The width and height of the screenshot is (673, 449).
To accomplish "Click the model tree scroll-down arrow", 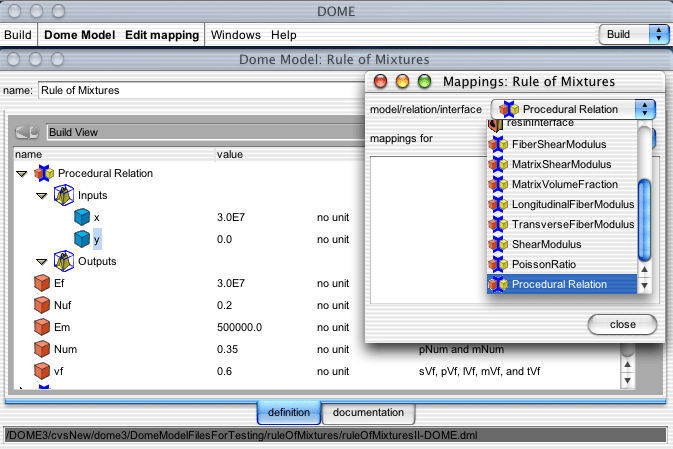I will click(x=628, y=381).
